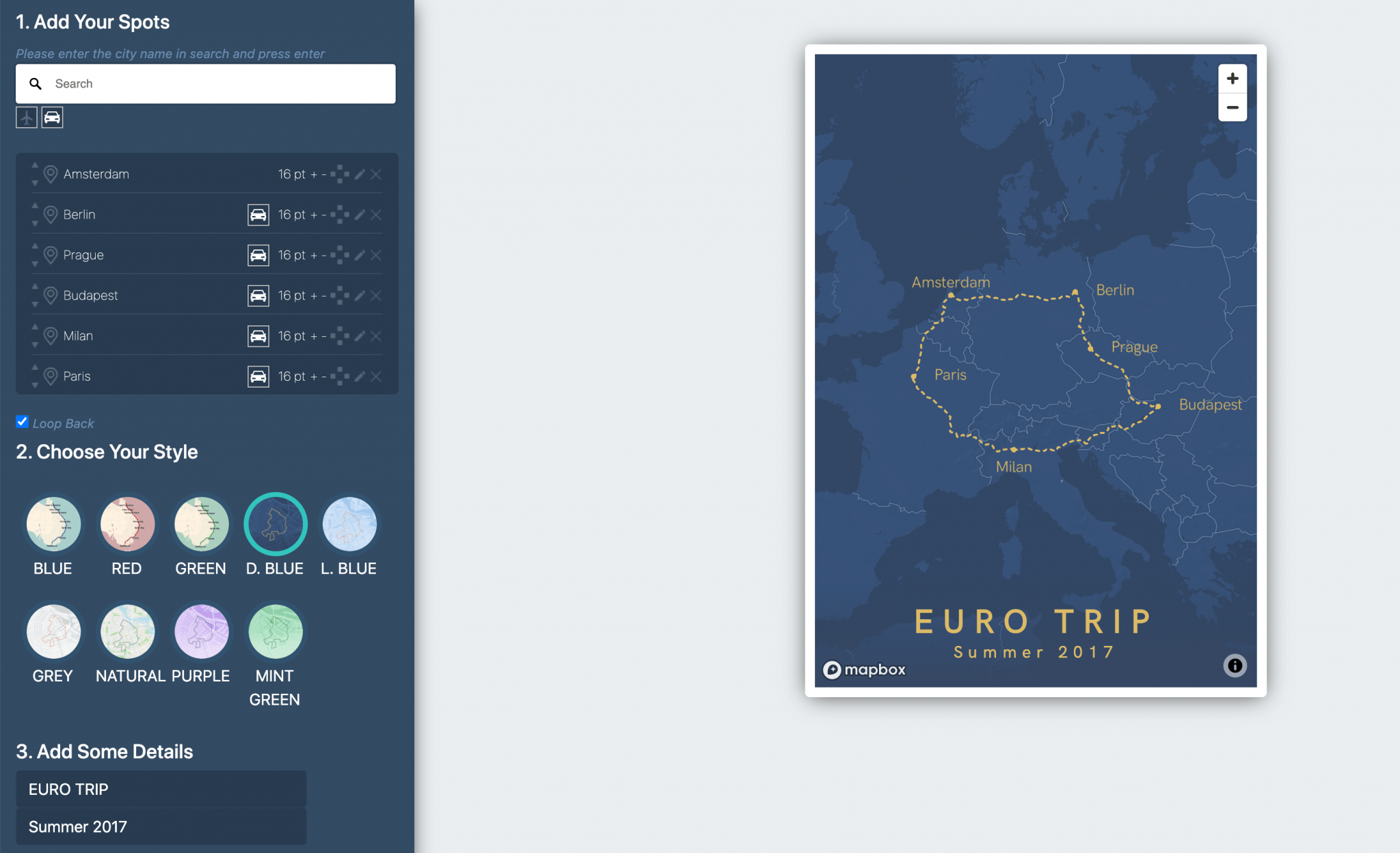Select the airplane travel mode icon
1400x853 pixels.
[x=27, y=118]
